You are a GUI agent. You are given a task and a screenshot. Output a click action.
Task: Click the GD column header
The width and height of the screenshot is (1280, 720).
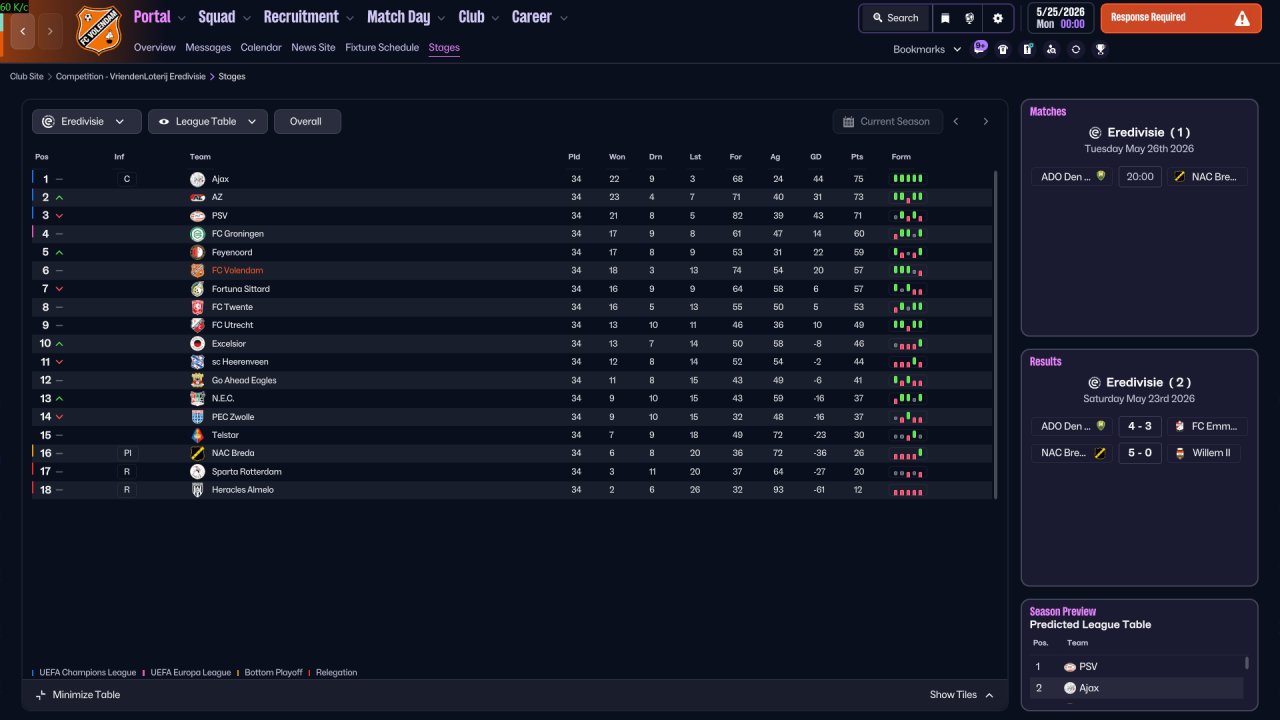[817, 157]
